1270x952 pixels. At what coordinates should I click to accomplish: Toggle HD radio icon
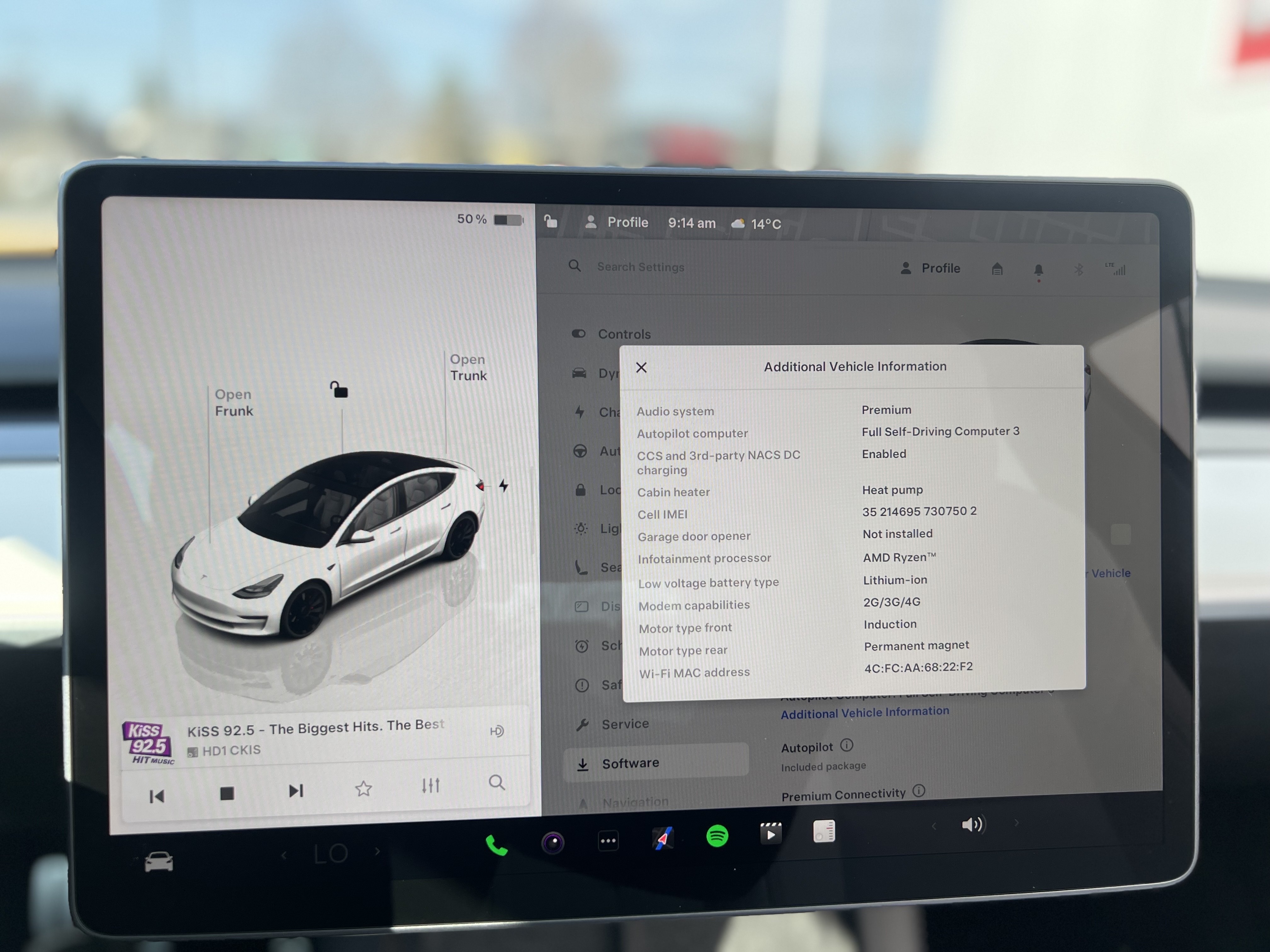[x=497, y=731]
